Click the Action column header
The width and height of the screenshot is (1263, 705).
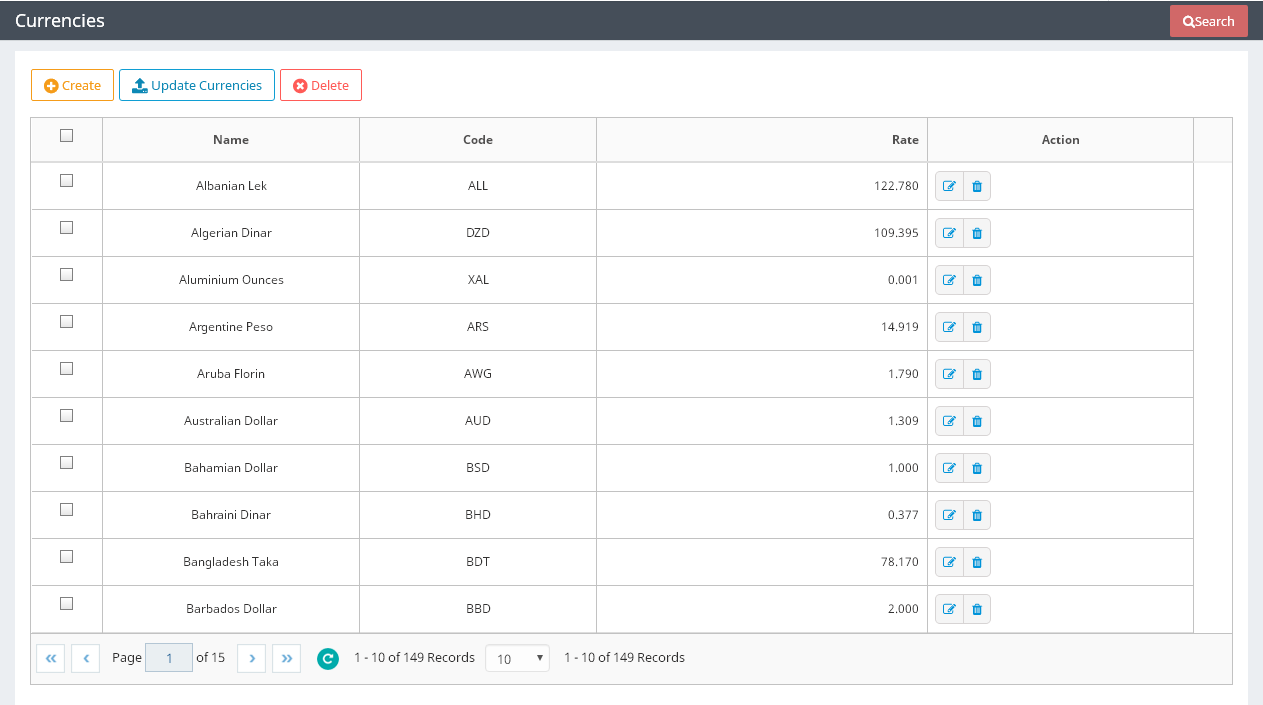click(1060, 140)
